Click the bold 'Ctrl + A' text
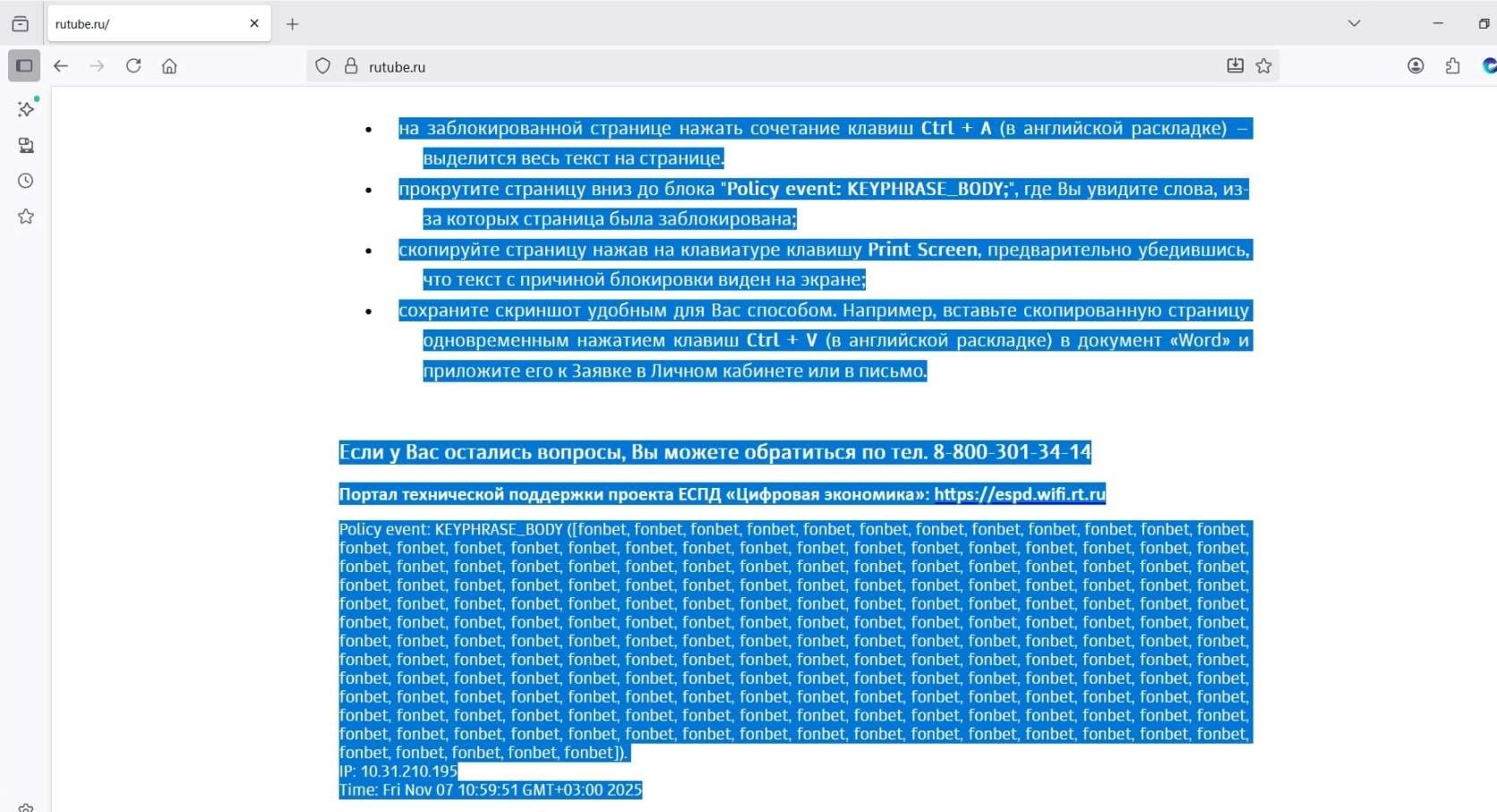The image size is (1497, 812). [956, 128]
